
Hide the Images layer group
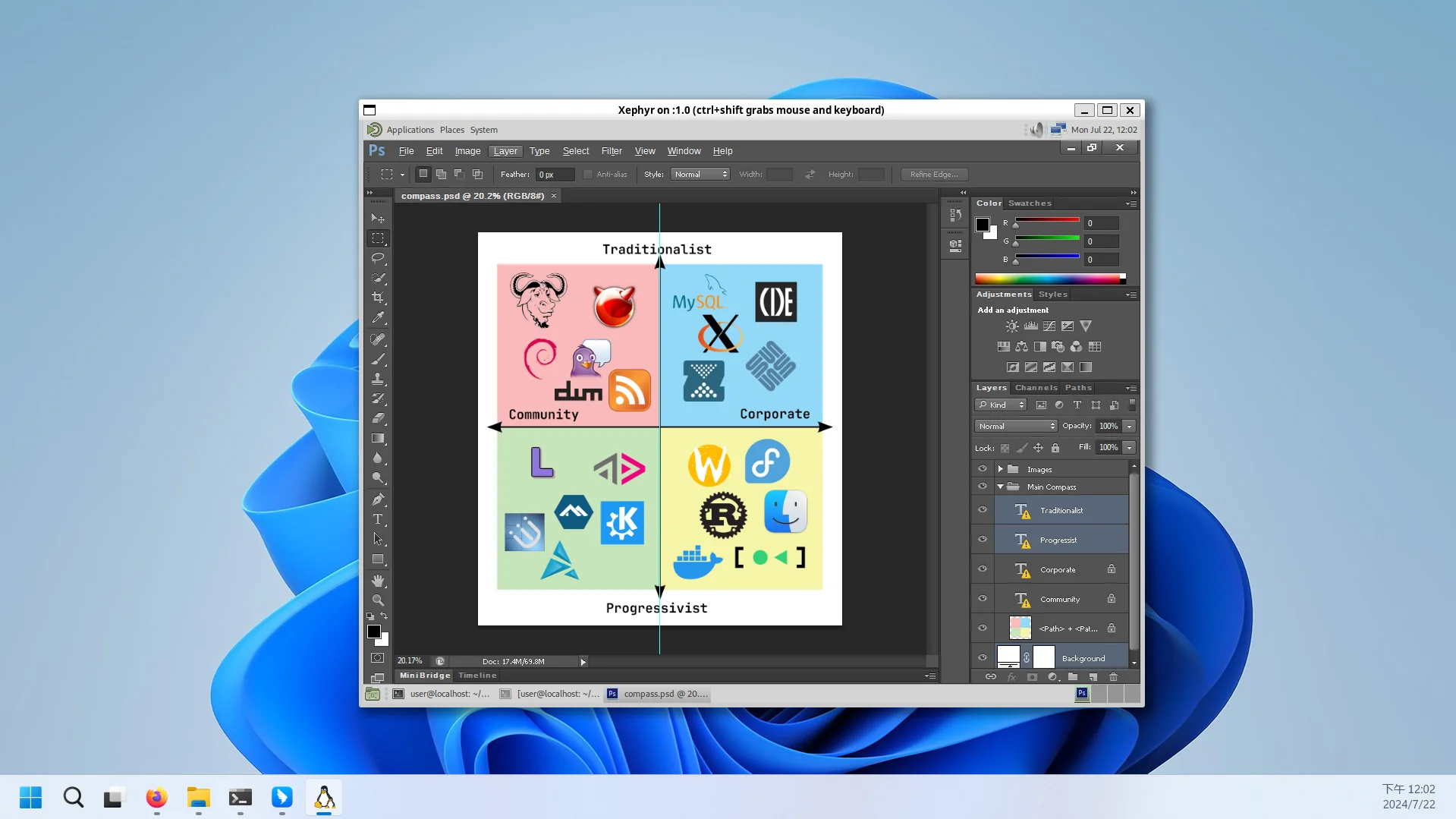pos(983,469)
